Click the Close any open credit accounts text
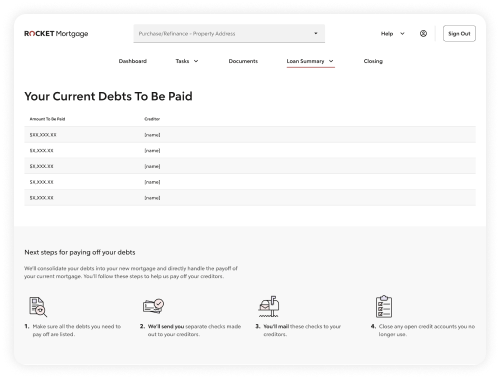The width and height of the screenshot is (500, 379). [x=427, y=330]
